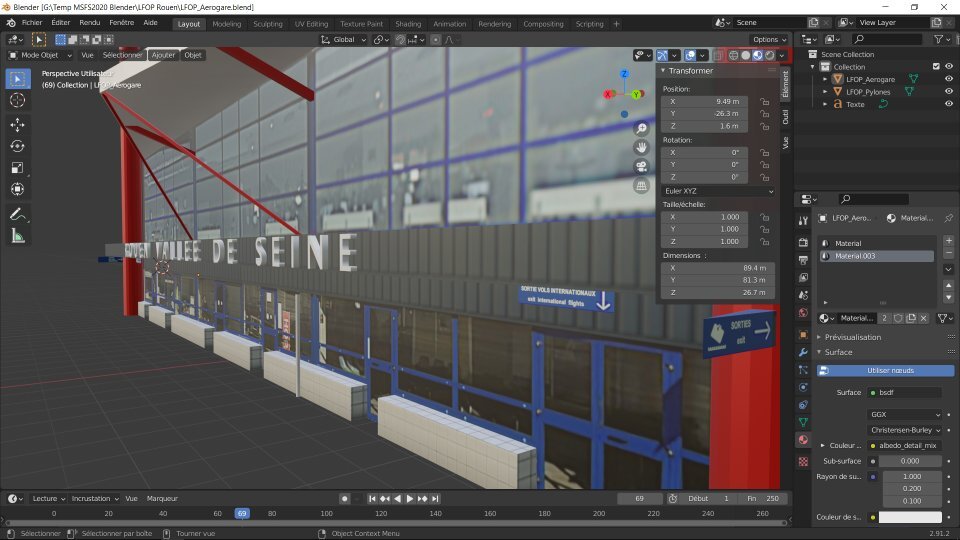Image resolution: width=960 pixels, height=540 pixels.
Task: Click the play animation button
Action: pos(409,498)
